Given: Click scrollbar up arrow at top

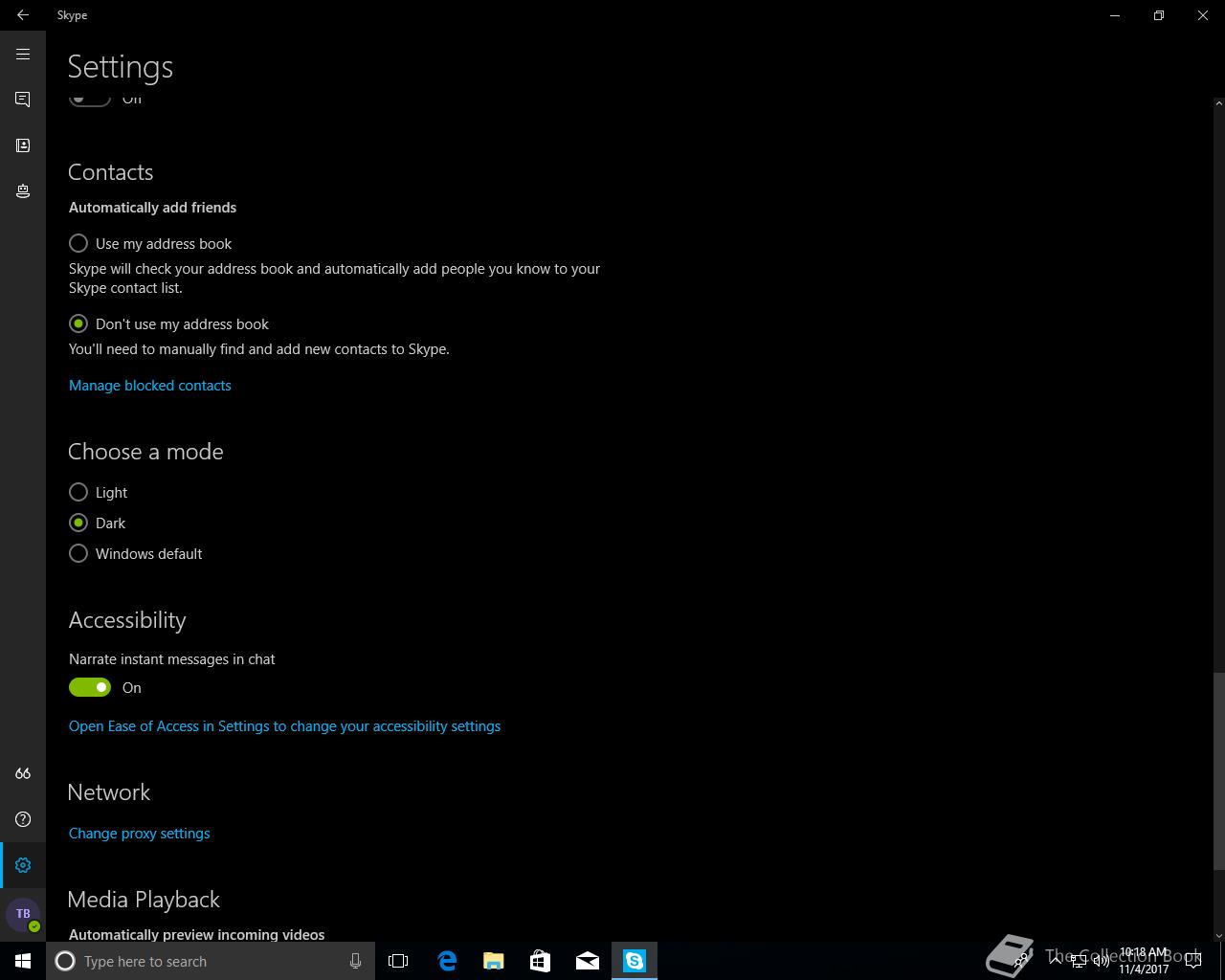Looking at the screenshot, I should click(x=1219, y=102).
